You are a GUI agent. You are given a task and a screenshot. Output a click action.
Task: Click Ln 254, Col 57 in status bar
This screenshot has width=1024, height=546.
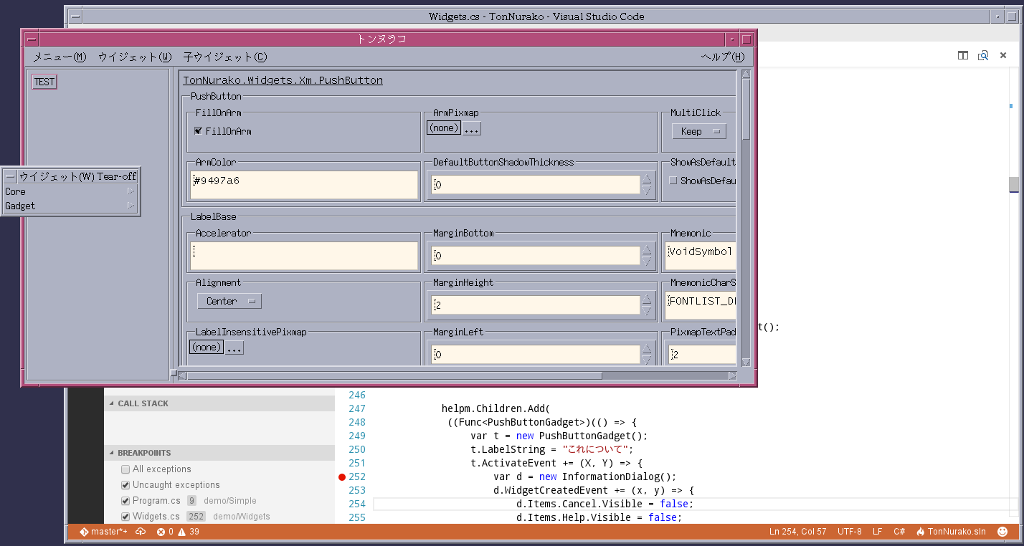(x=798, y=532)
